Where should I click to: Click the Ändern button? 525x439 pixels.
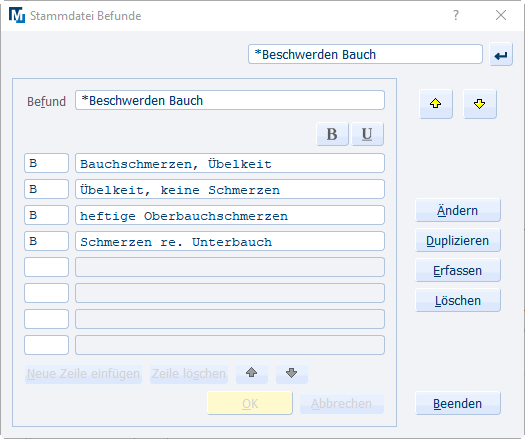[458, 211]
